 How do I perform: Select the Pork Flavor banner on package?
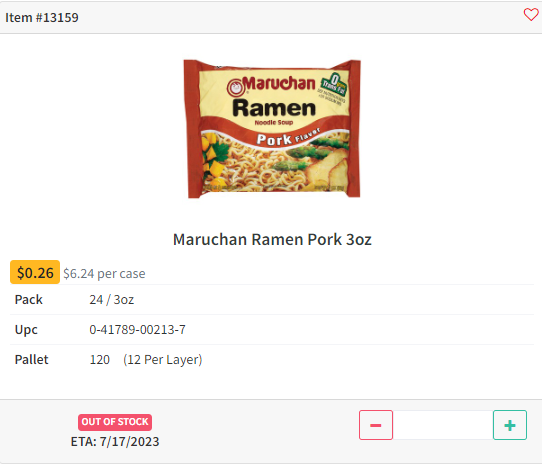(289, 138)
